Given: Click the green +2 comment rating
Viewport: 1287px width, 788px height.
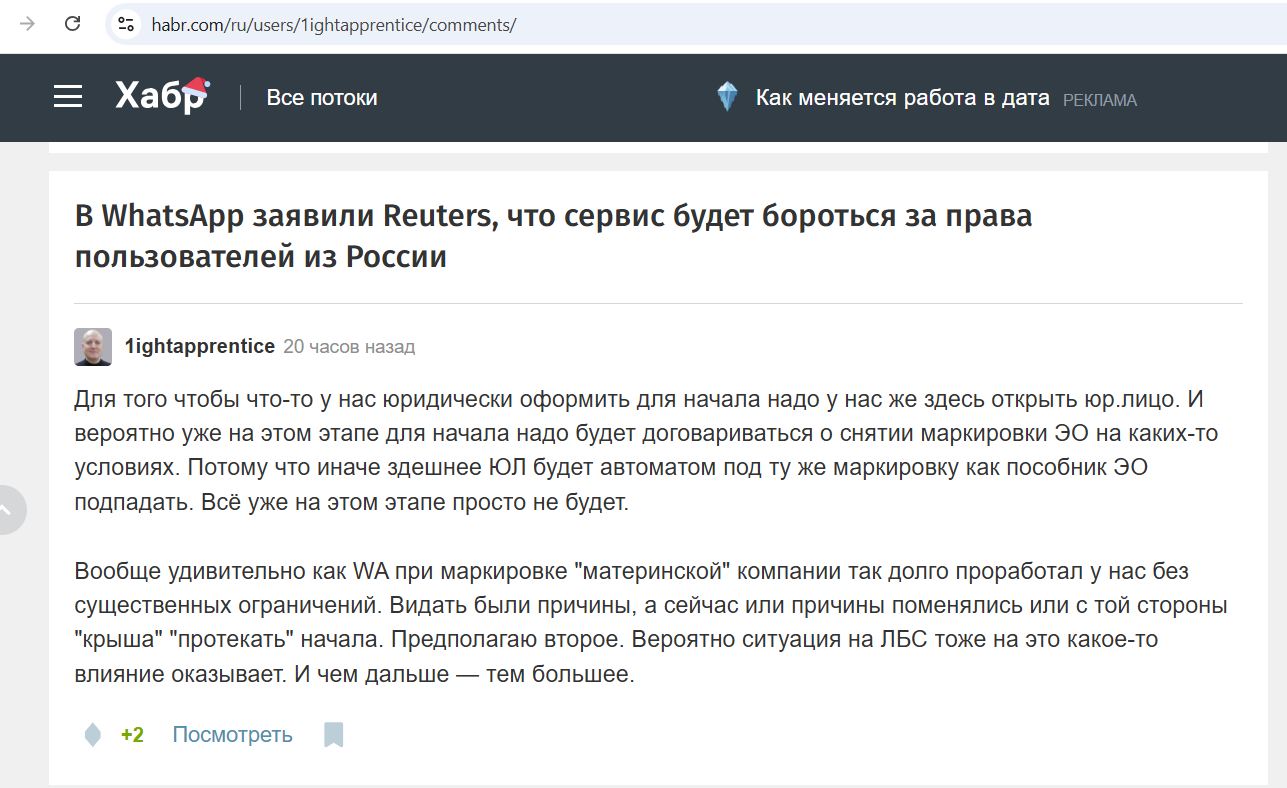Looking at the screenshot, I should click(x=130, y=733).
